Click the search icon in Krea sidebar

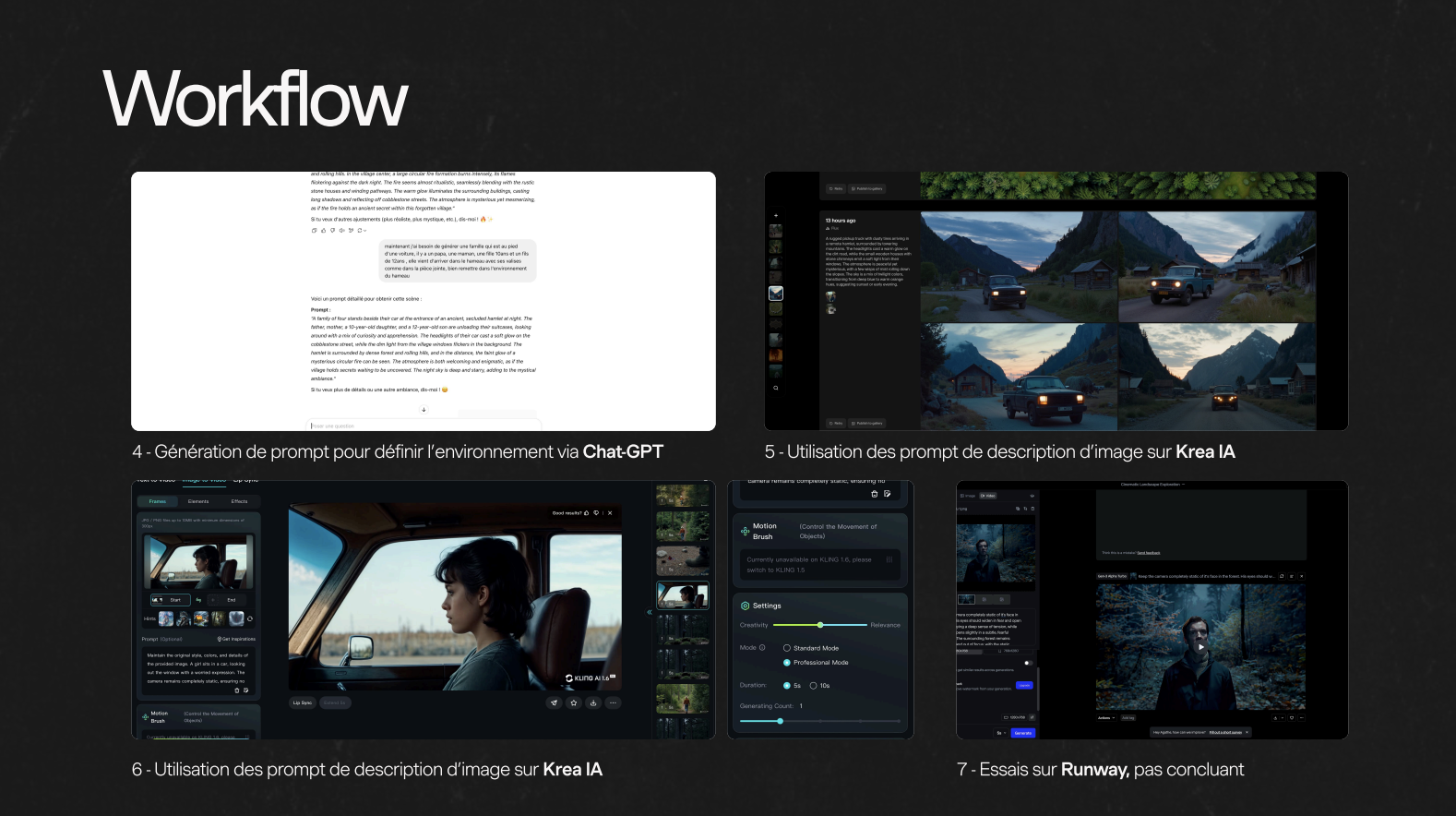point(776,388)
